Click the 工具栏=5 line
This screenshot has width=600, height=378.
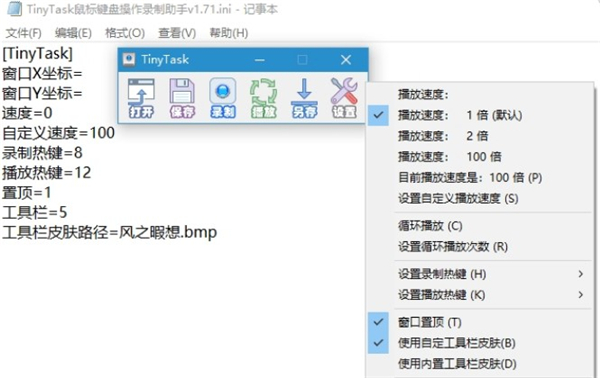[34, 212]
